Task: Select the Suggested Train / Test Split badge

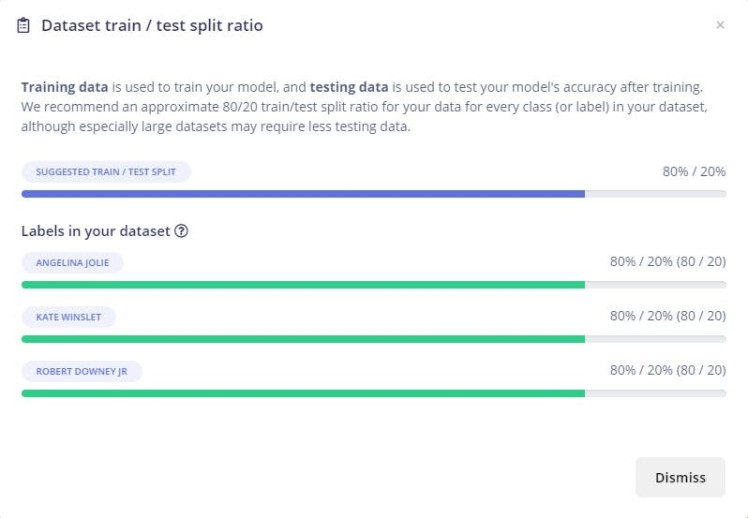Action: point(106,172)
